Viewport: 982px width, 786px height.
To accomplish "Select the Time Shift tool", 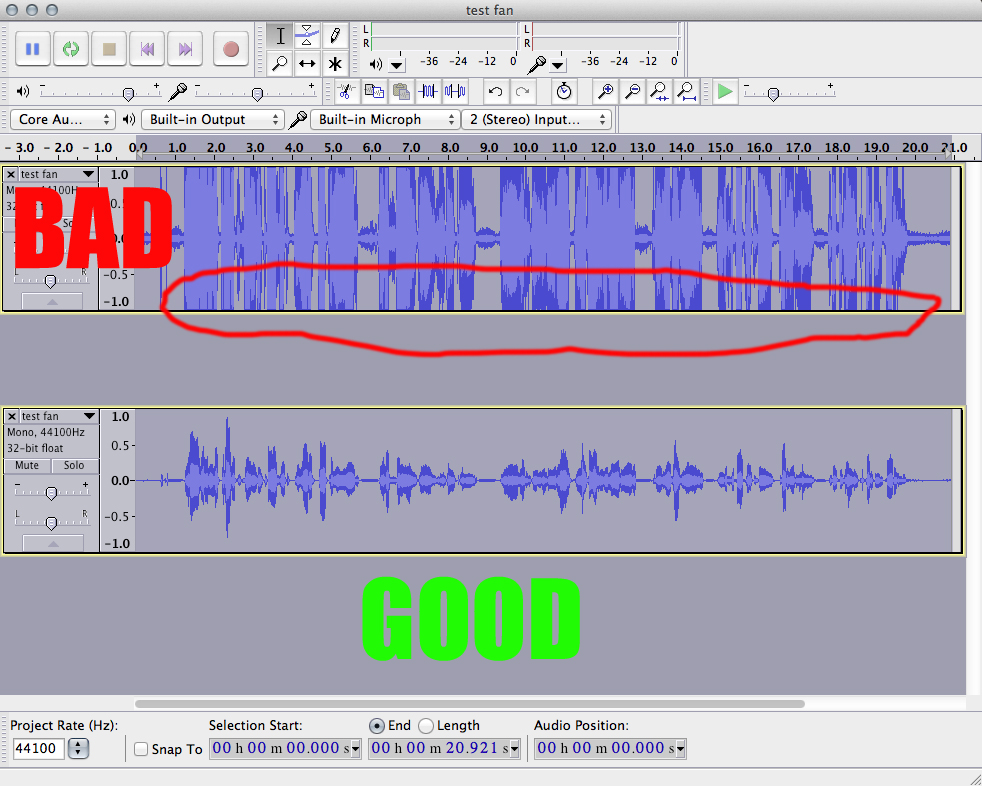I will tap(307, 63).
